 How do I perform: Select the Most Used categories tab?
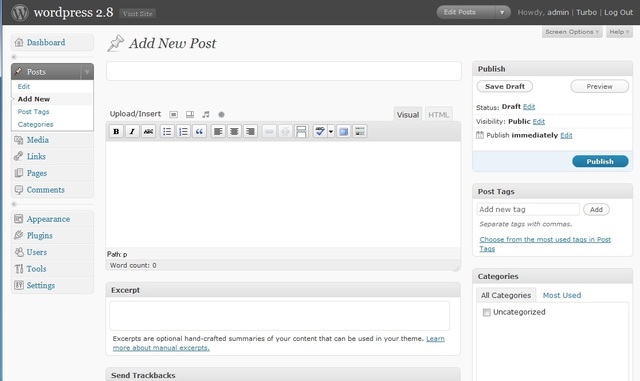pos(562,295)
